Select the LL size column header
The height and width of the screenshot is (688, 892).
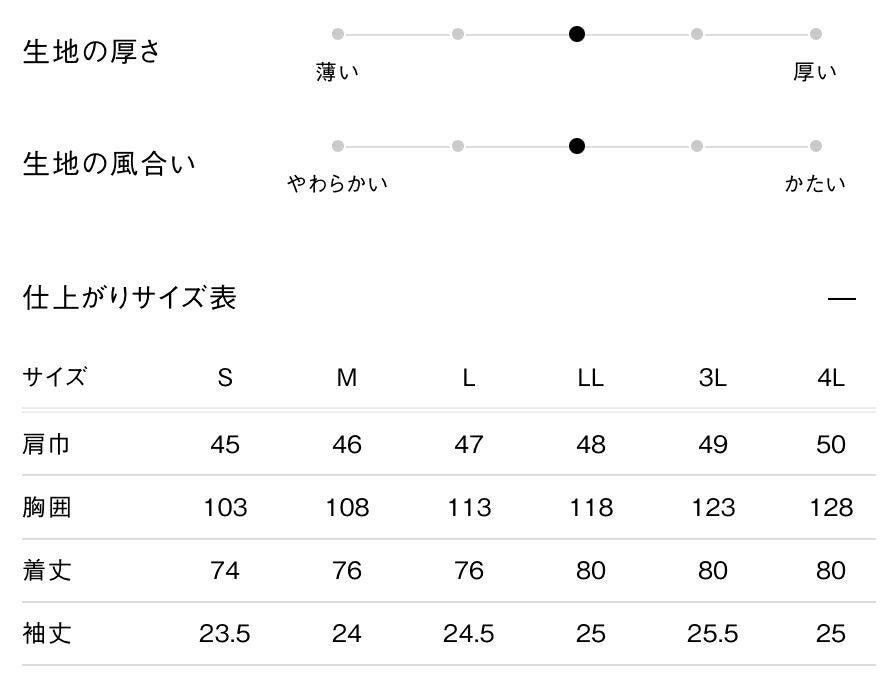point(591,378)
